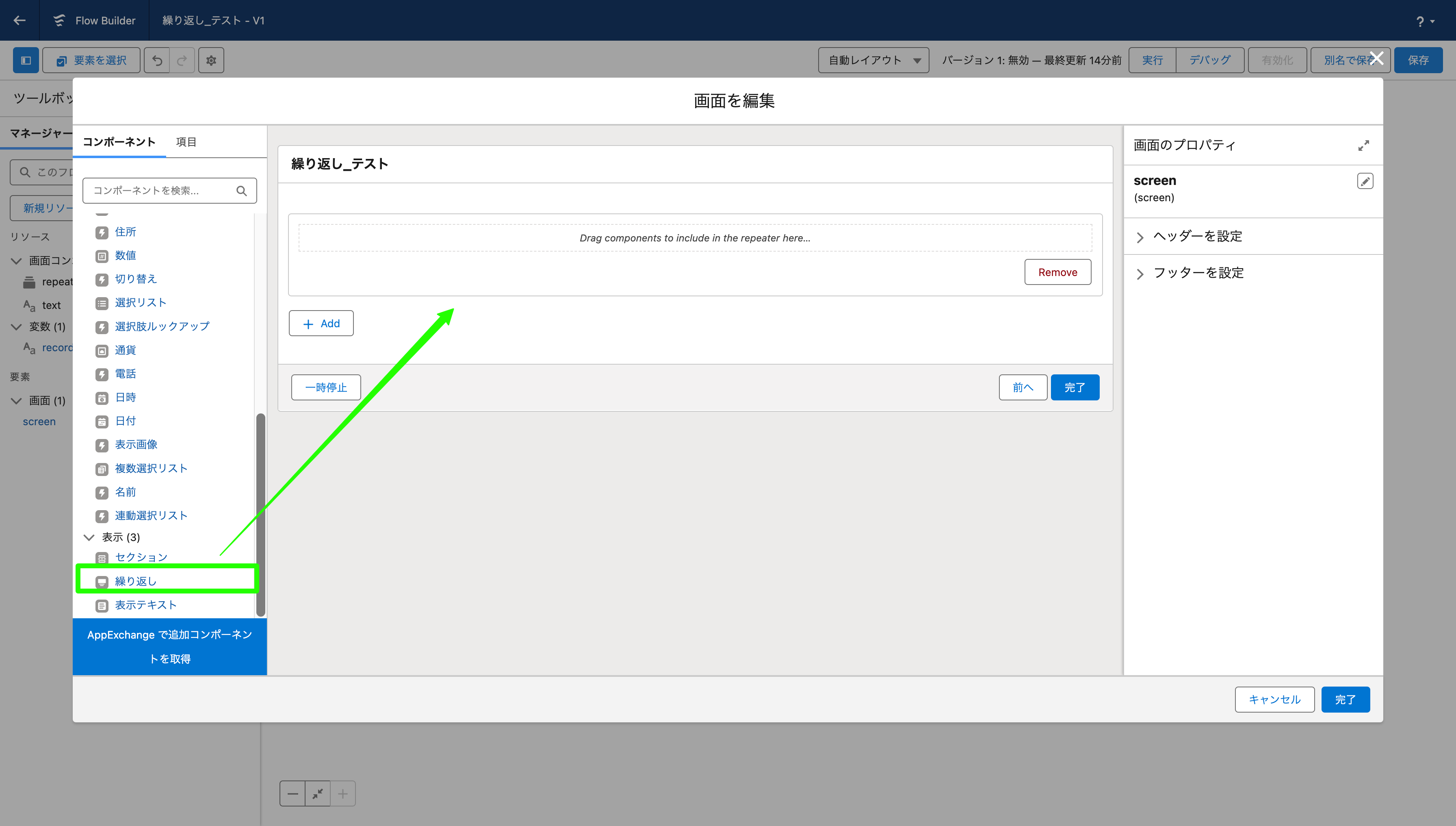Screen dimensions: 1456x826
Task: Click the Remove button in repeater
Action: click(x=1057, y=272)
